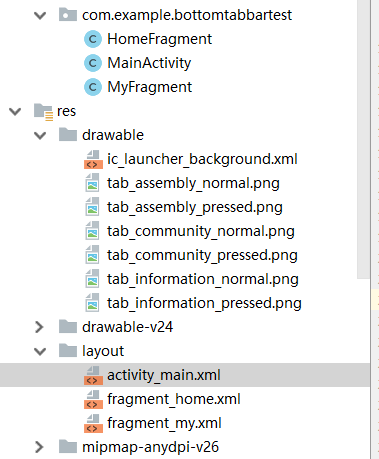Collapse the res folder
This screenshot has height=459, width=379.
point(15,111)
